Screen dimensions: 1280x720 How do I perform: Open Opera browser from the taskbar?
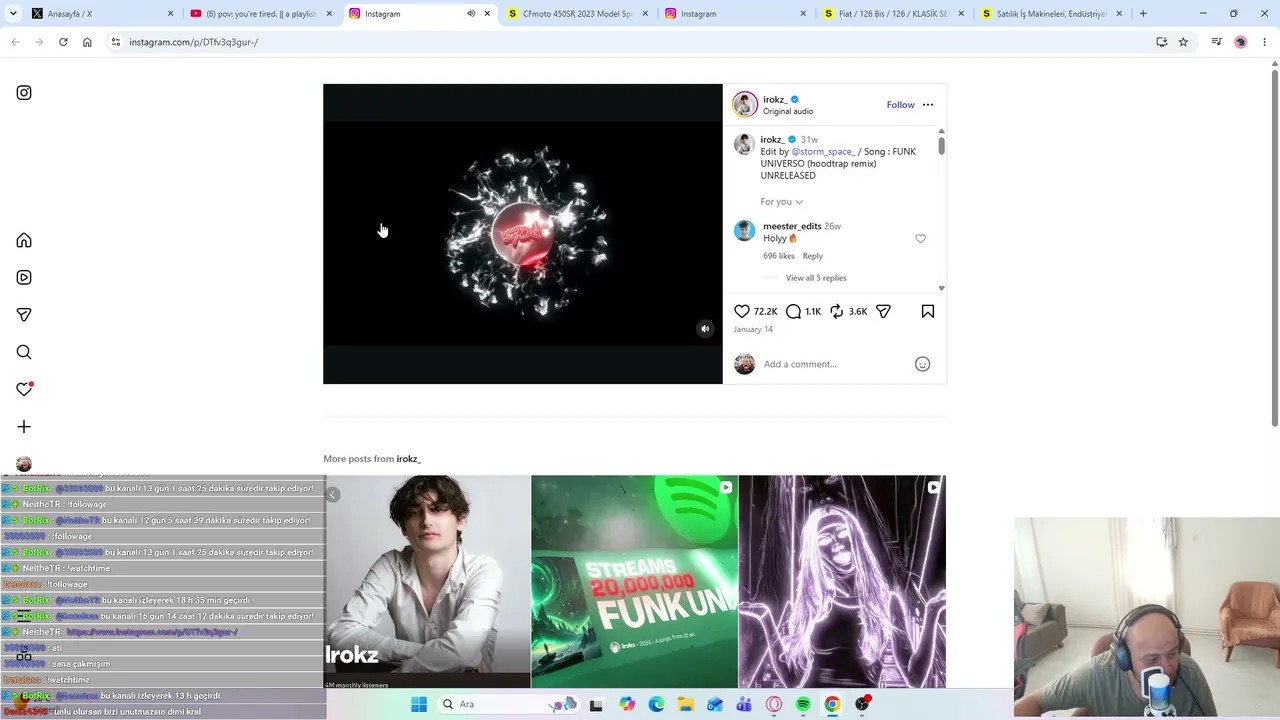[773, 704]
